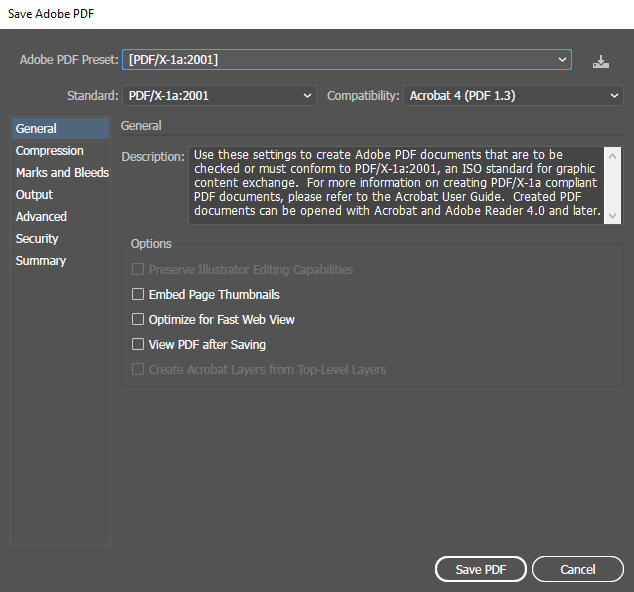The image size is (634, 592).
Task: Switch to the Compression section
Action: [60, 150]
